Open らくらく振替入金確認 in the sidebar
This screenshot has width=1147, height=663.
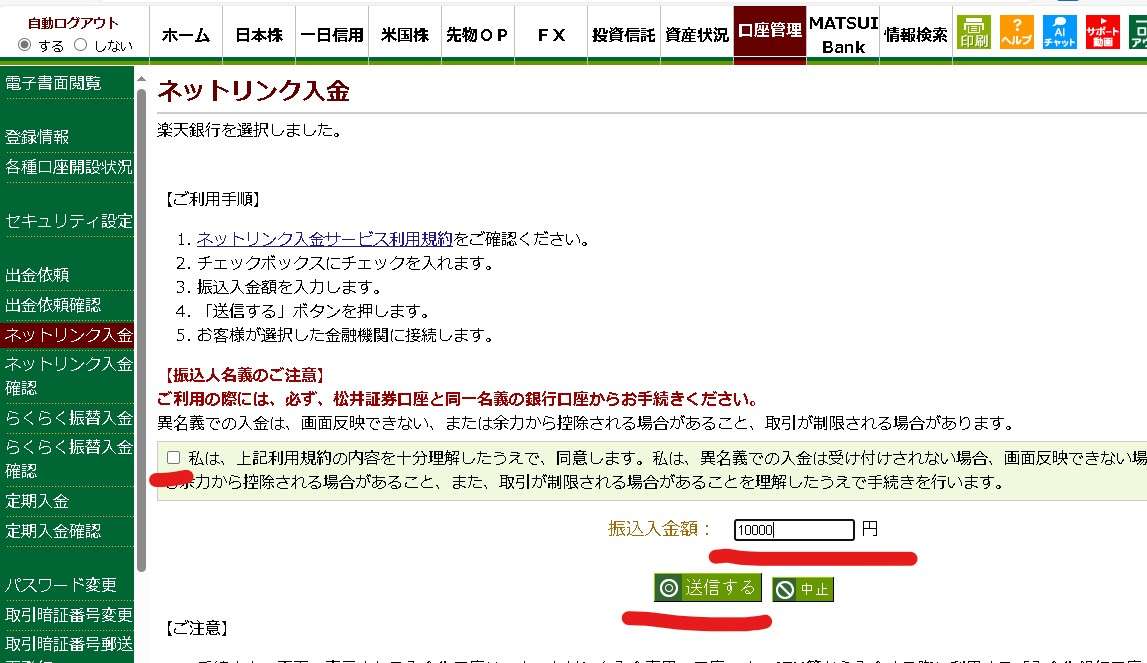point(67,458)
